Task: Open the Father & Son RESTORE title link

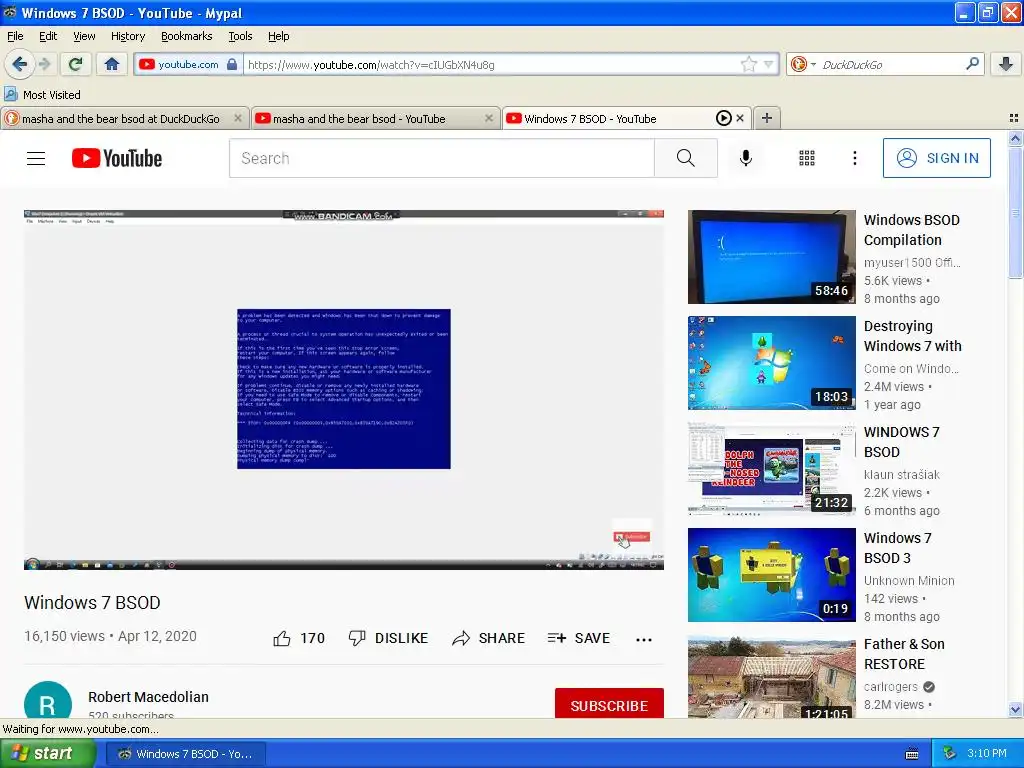Action: (x=904, y=654)
